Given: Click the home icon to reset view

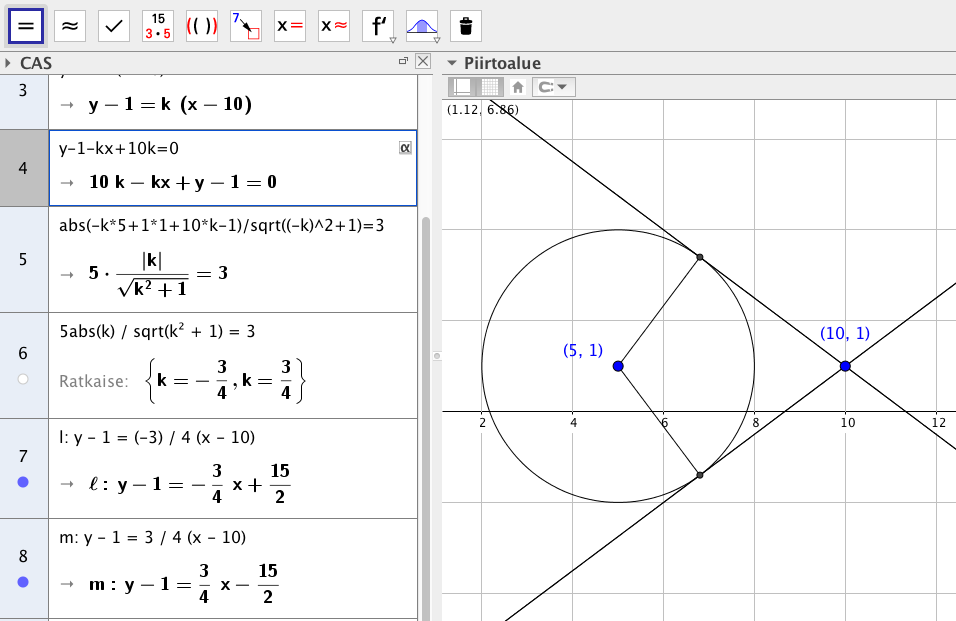Looking at the screenshot, I should tap(518, 87).
